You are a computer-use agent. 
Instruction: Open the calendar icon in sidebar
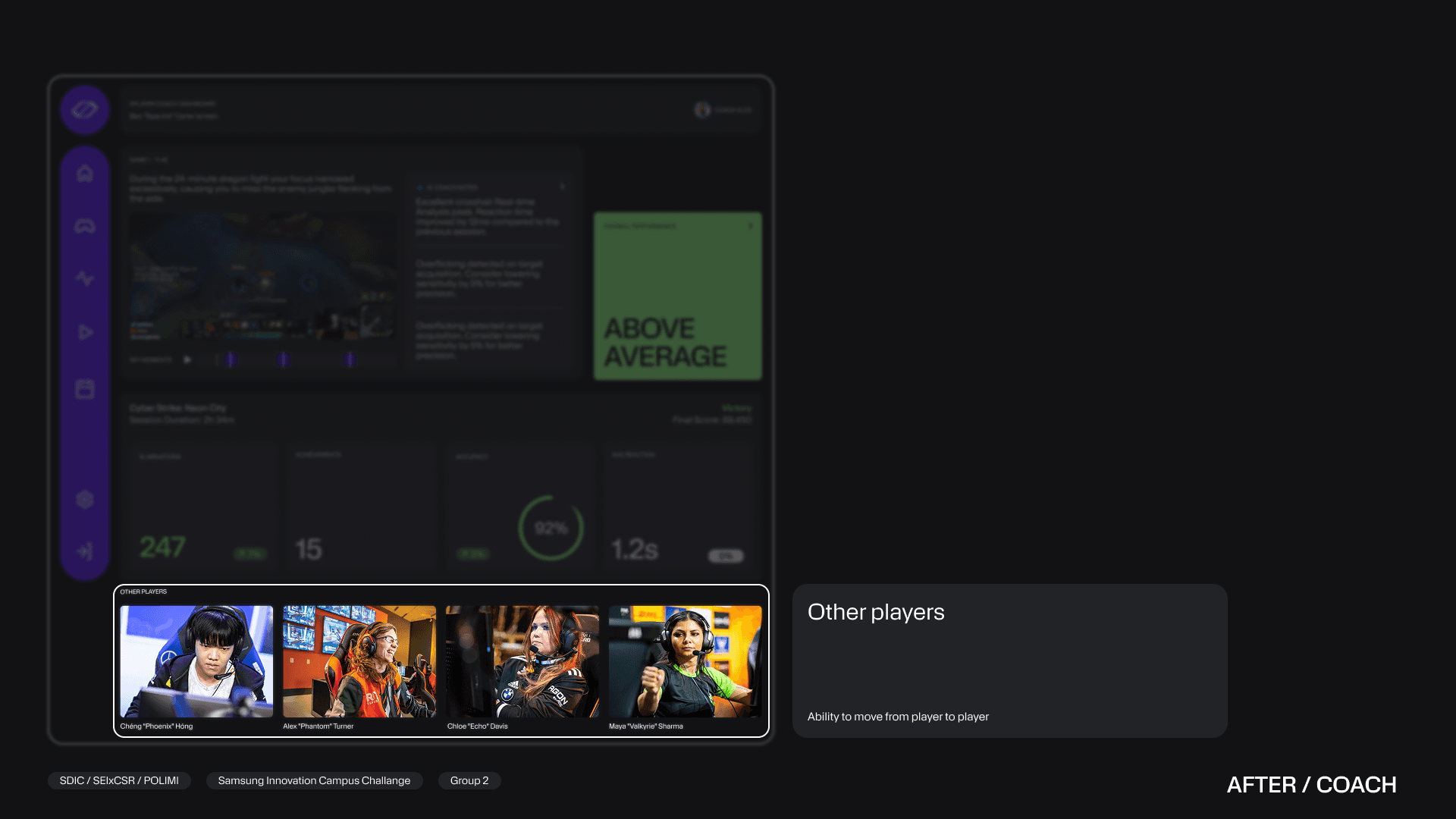(85, 389)
